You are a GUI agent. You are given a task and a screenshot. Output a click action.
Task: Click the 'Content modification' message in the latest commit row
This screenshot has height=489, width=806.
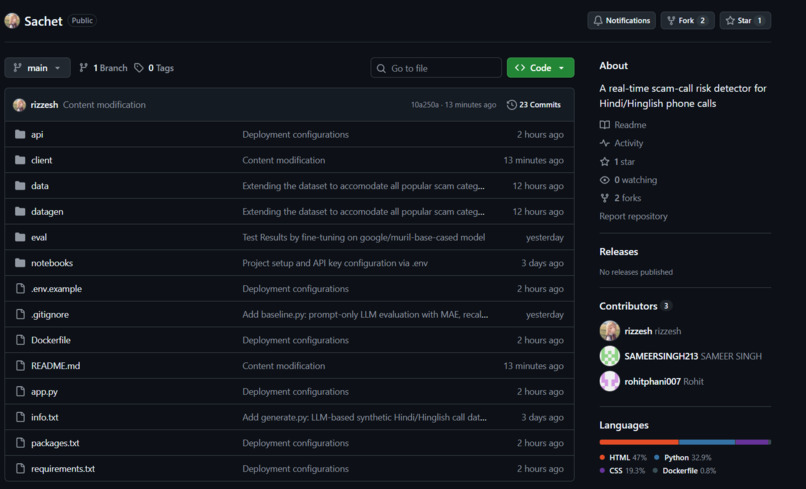click(104, 105)
